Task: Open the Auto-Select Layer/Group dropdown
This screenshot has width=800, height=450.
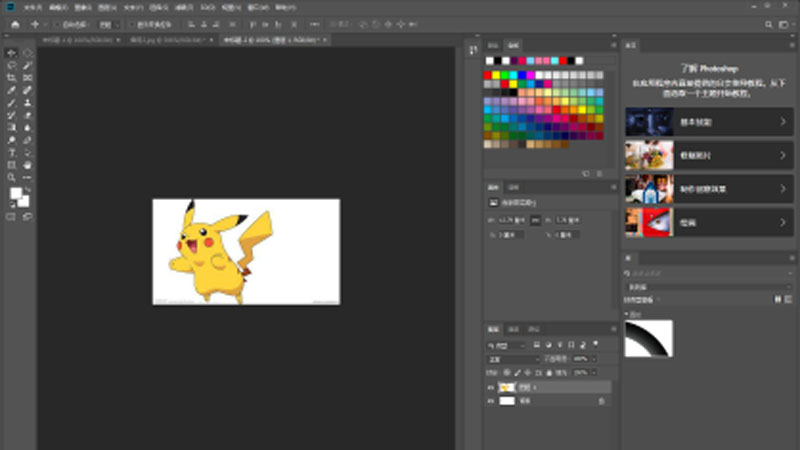Action: point(109,24)
